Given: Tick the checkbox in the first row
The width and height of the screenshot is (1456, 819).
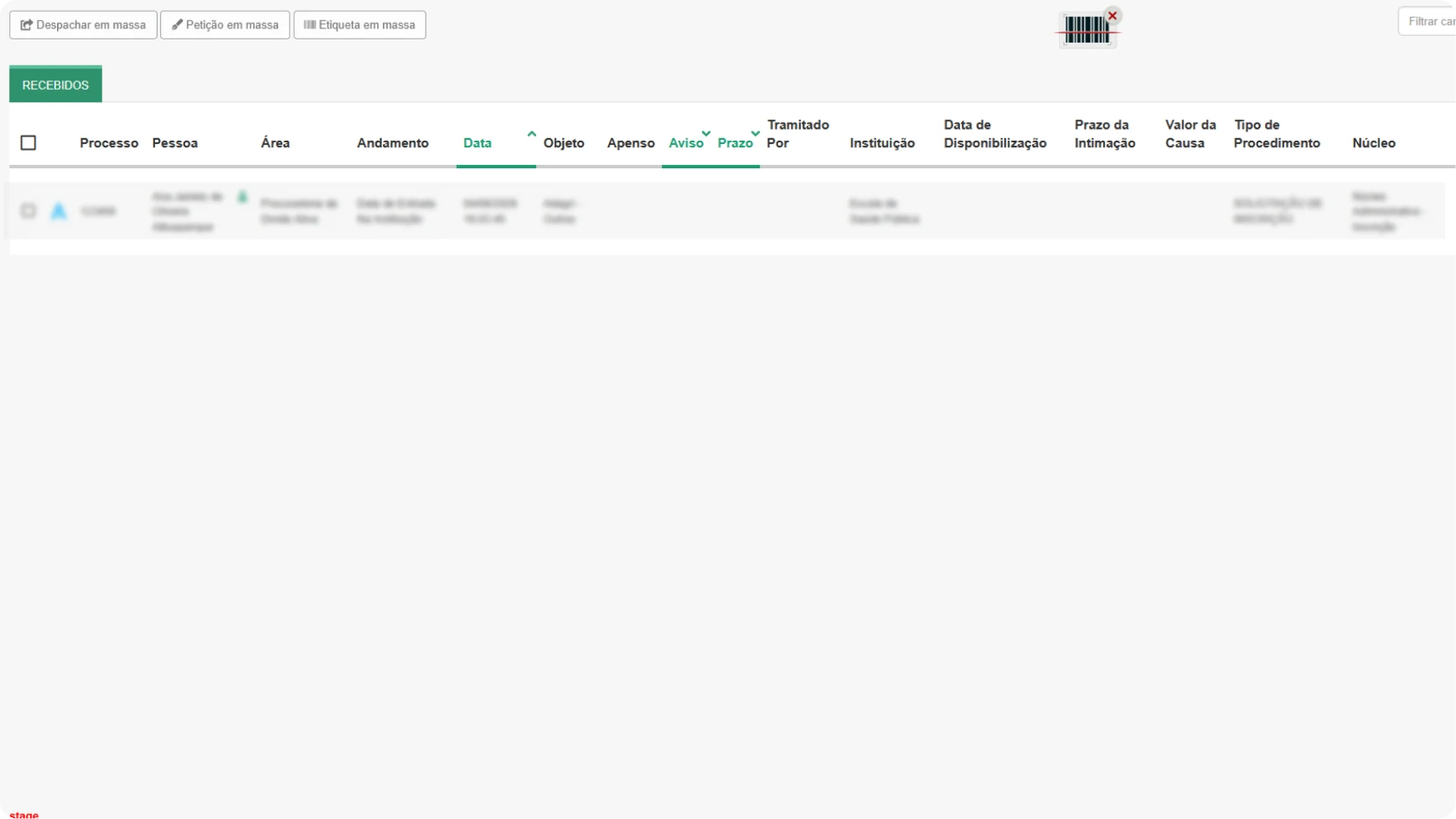Looking at the screenshot, I should (28, 211).
